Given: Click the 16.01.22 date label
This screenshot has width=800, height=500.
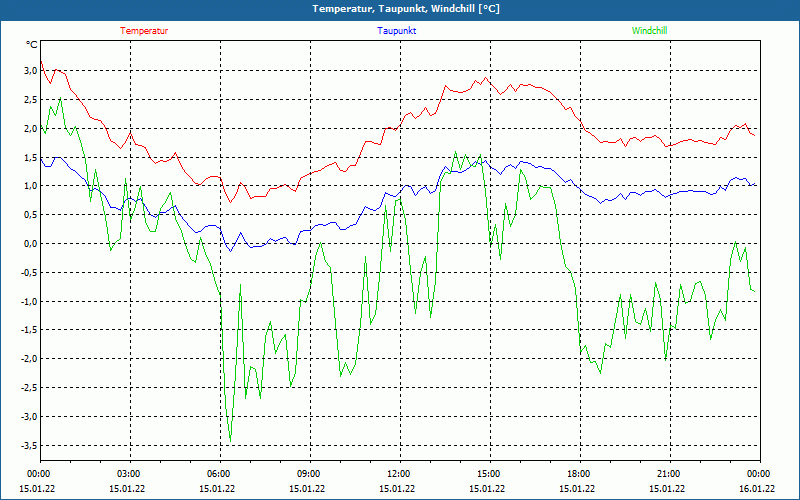Looking at the screenshot, I should (757, 488).
